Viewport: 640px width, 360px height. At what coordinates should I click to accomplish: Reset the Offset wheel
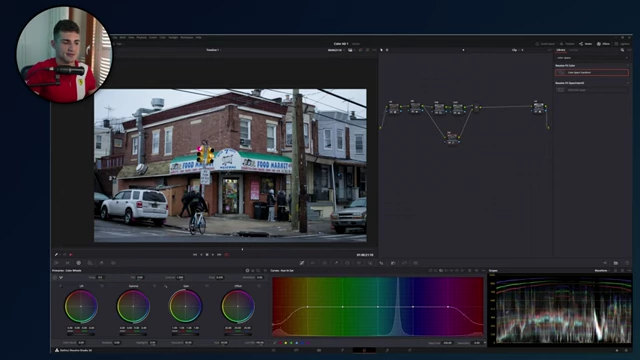point(259,286)
